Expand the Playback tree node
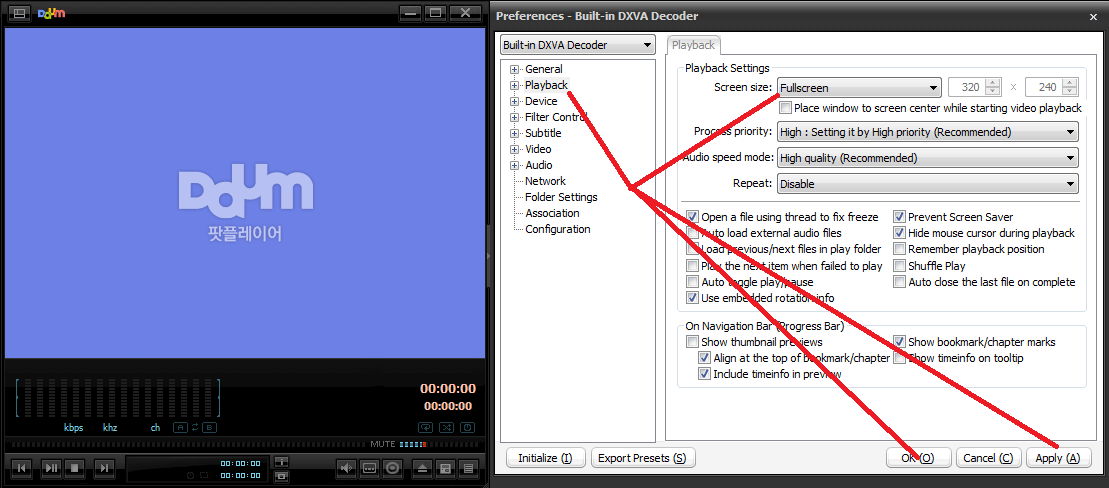The width and height of the screenshot is (1109, 488). pos(514,86)
